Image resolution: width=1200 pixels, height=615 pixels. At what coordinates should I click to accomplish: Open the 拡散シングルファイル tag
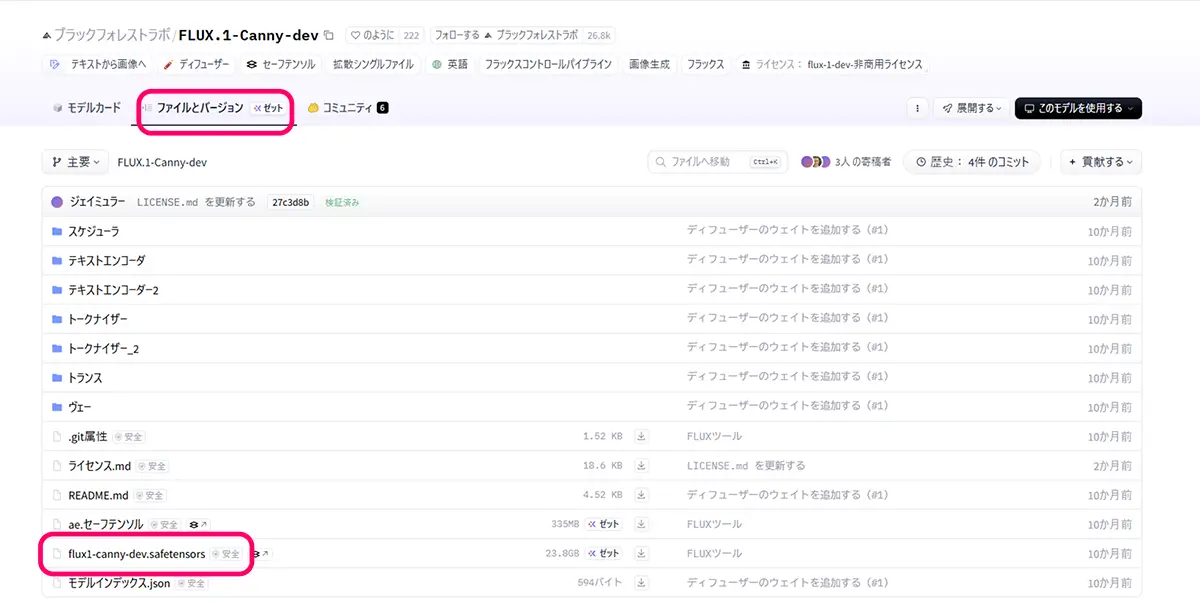click(x=373, y=64)
